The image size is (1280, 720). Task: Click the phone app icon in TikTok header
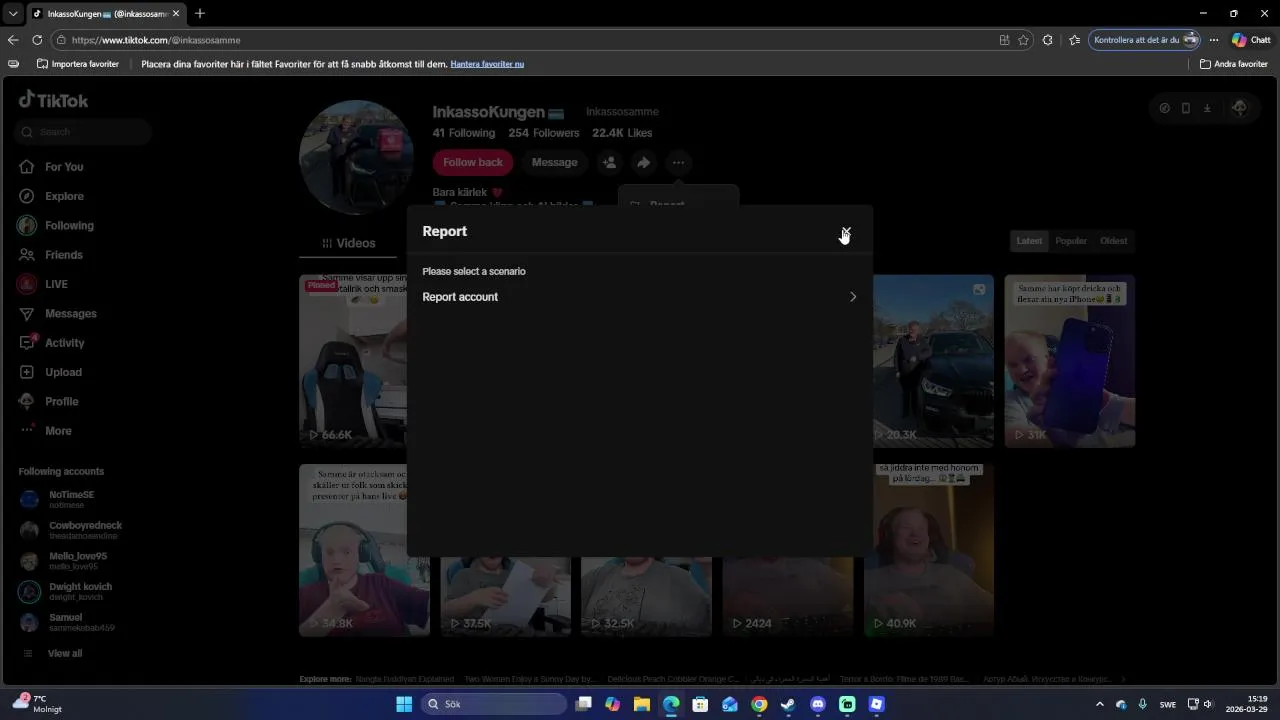click(1186, 108)
